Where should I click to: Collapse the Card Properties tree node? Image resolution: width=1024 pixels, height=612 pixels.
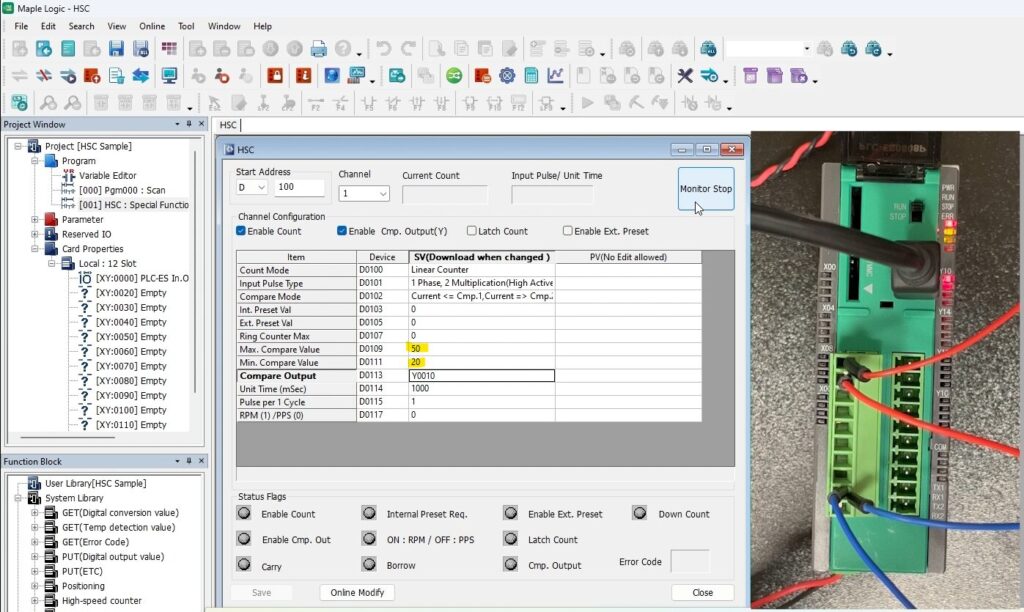pyautogui.click(x=35, y=249)
